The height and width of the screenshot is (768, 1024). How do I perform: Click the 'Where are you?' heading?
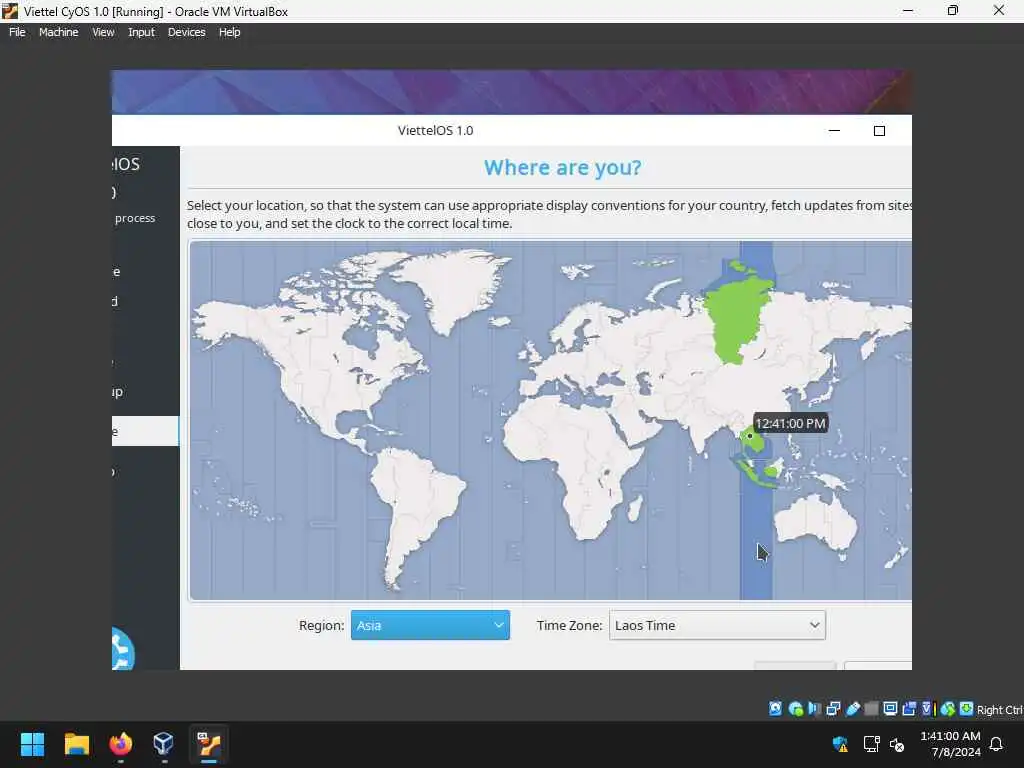coord(562,168)
